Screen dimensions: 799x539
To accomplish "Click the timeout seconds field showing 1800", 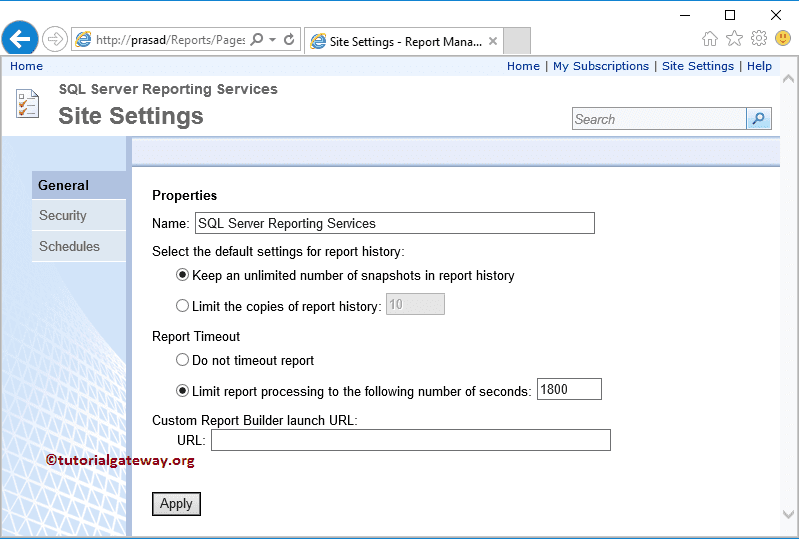I will 569,389.
